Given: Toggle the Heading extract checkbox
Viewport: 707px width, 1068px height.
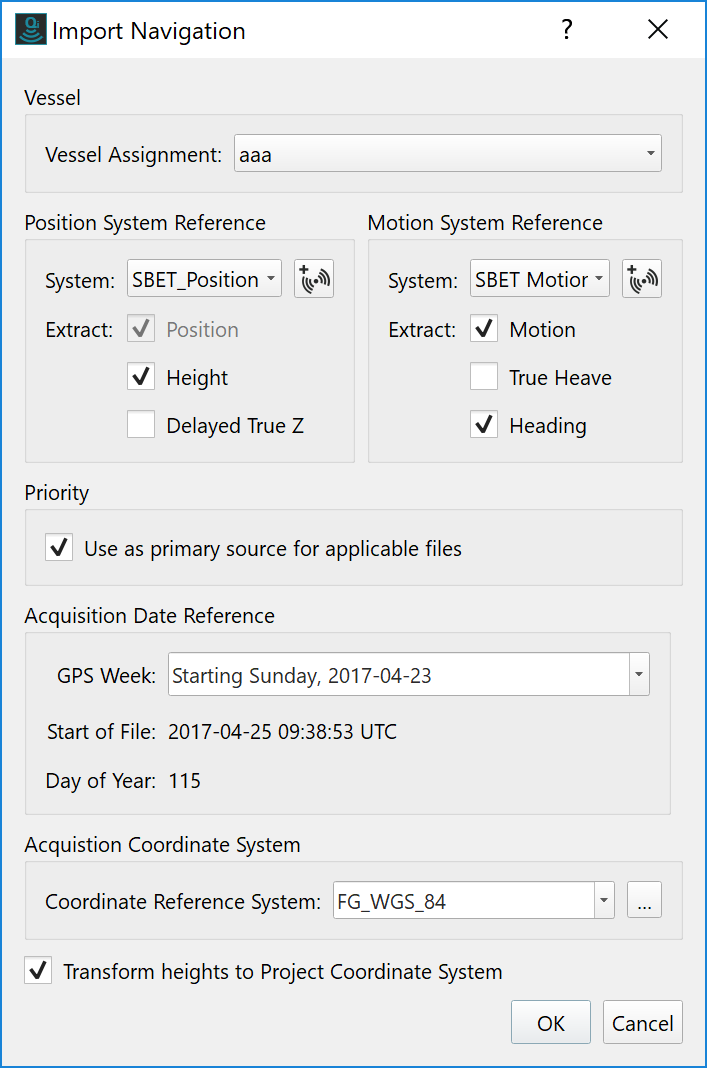Looking at the screenshot, I should 484,426.
